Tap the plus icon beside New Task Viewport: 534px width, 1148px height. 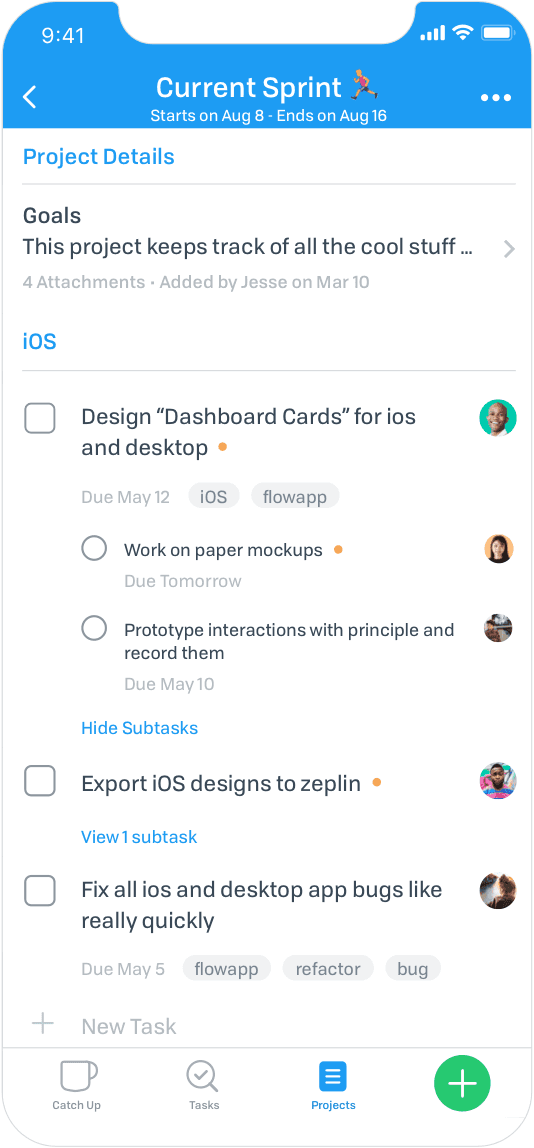tap(43, 1024)
